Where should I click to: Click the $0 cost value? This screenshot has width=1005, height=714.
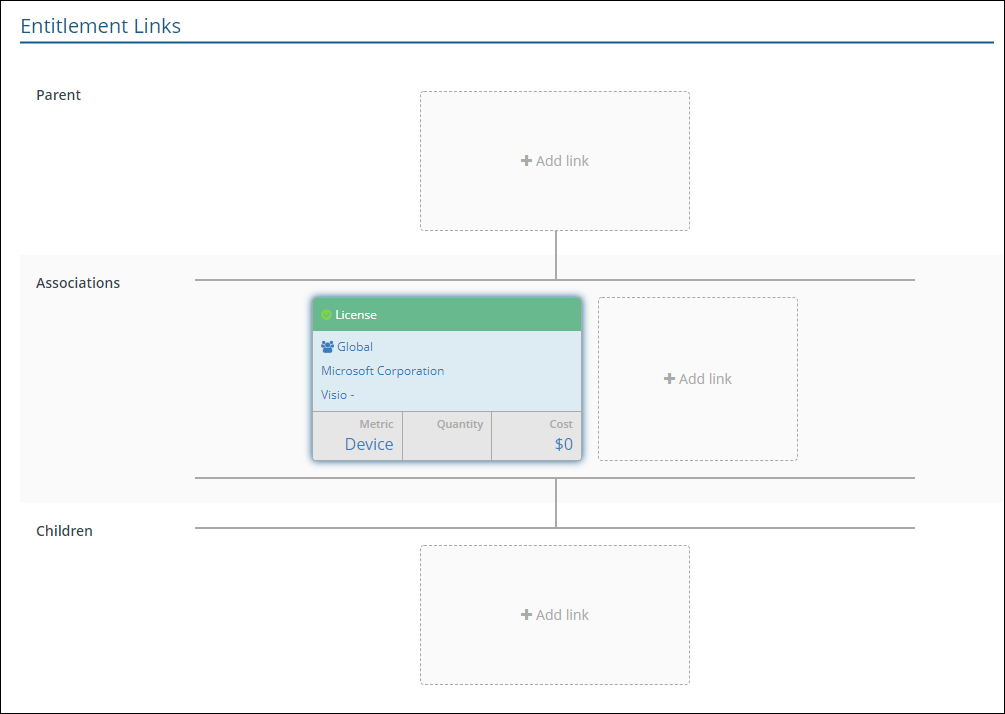[x=563, y=444]
